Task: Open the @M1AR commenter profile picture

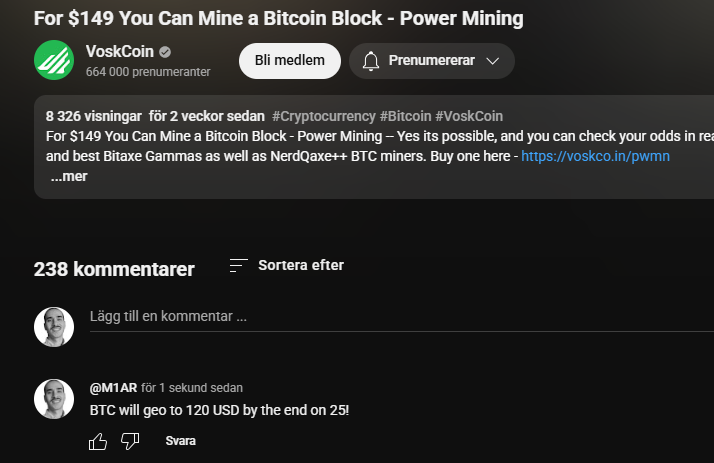Action: pos(54,399)
